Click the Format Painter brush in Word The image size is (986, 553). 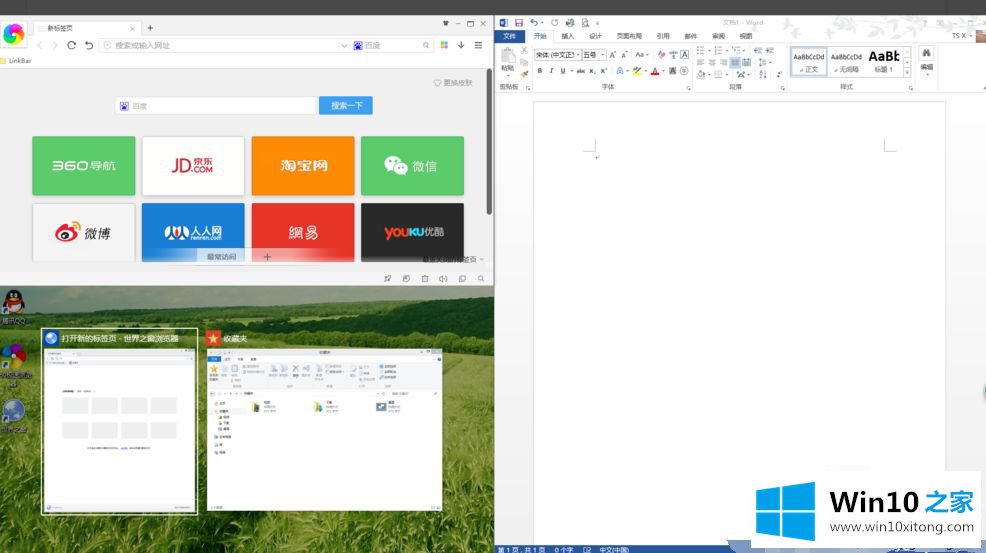[x=524, y=74]
